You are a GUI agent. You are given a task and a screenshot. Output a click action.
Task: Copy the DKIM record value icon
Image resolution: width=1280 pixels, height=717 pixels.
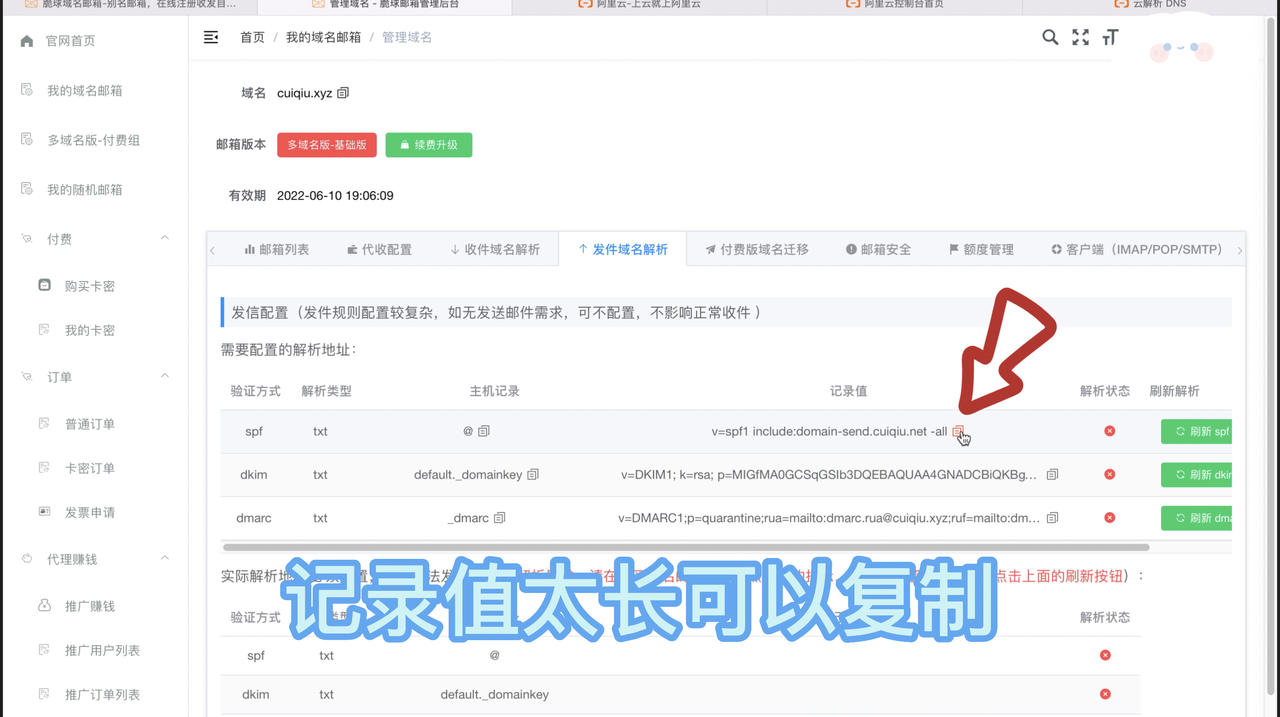point(1052,475)
